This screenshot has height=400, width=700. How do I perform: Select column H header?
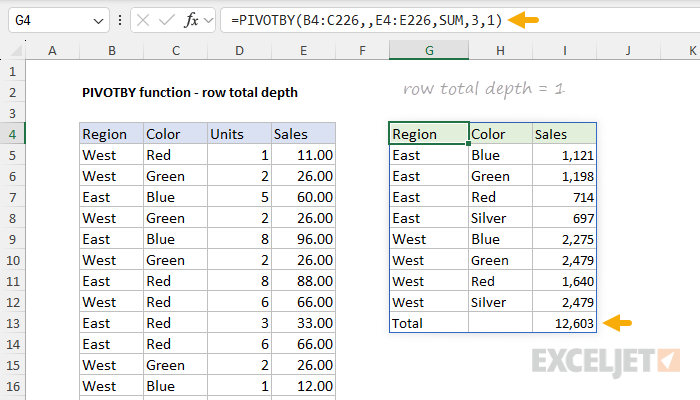click(500, 50)
